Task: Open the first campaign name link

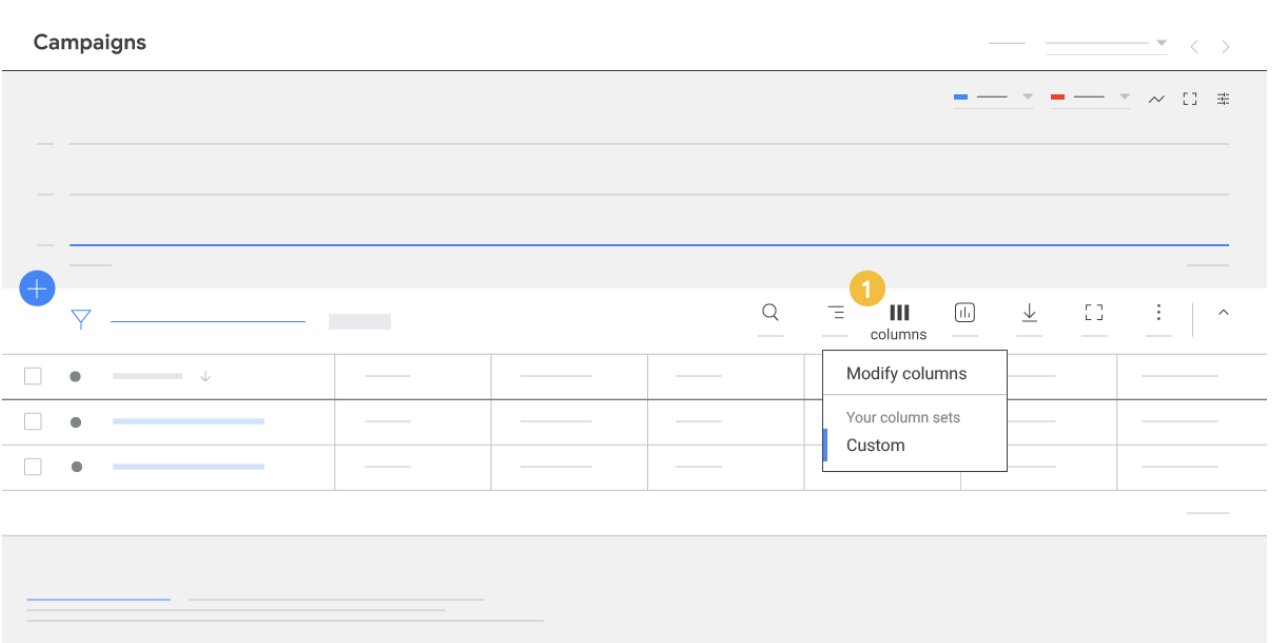Action: (188, 422)
